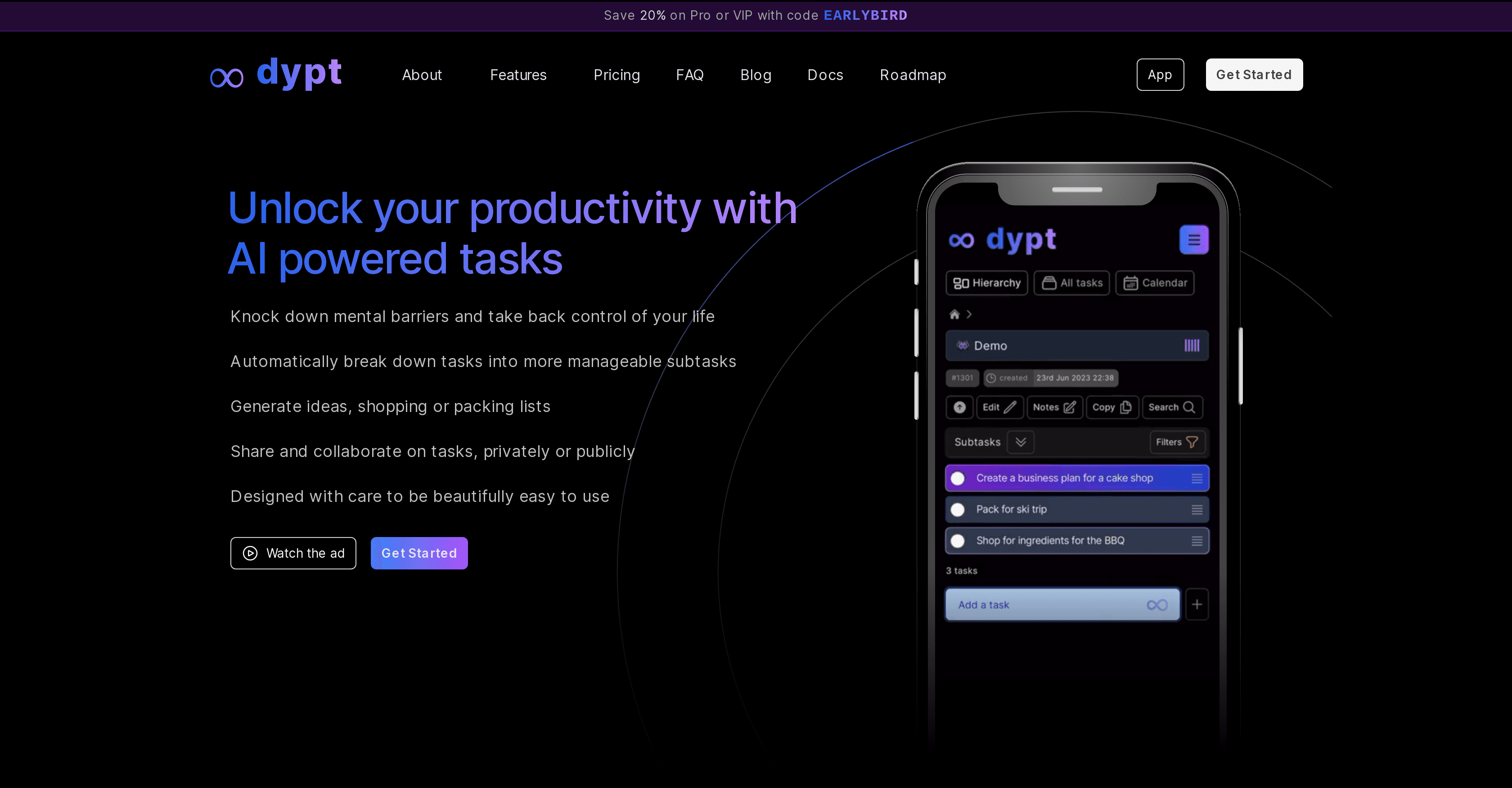Switch to Hierarchy view

point(986,283)
